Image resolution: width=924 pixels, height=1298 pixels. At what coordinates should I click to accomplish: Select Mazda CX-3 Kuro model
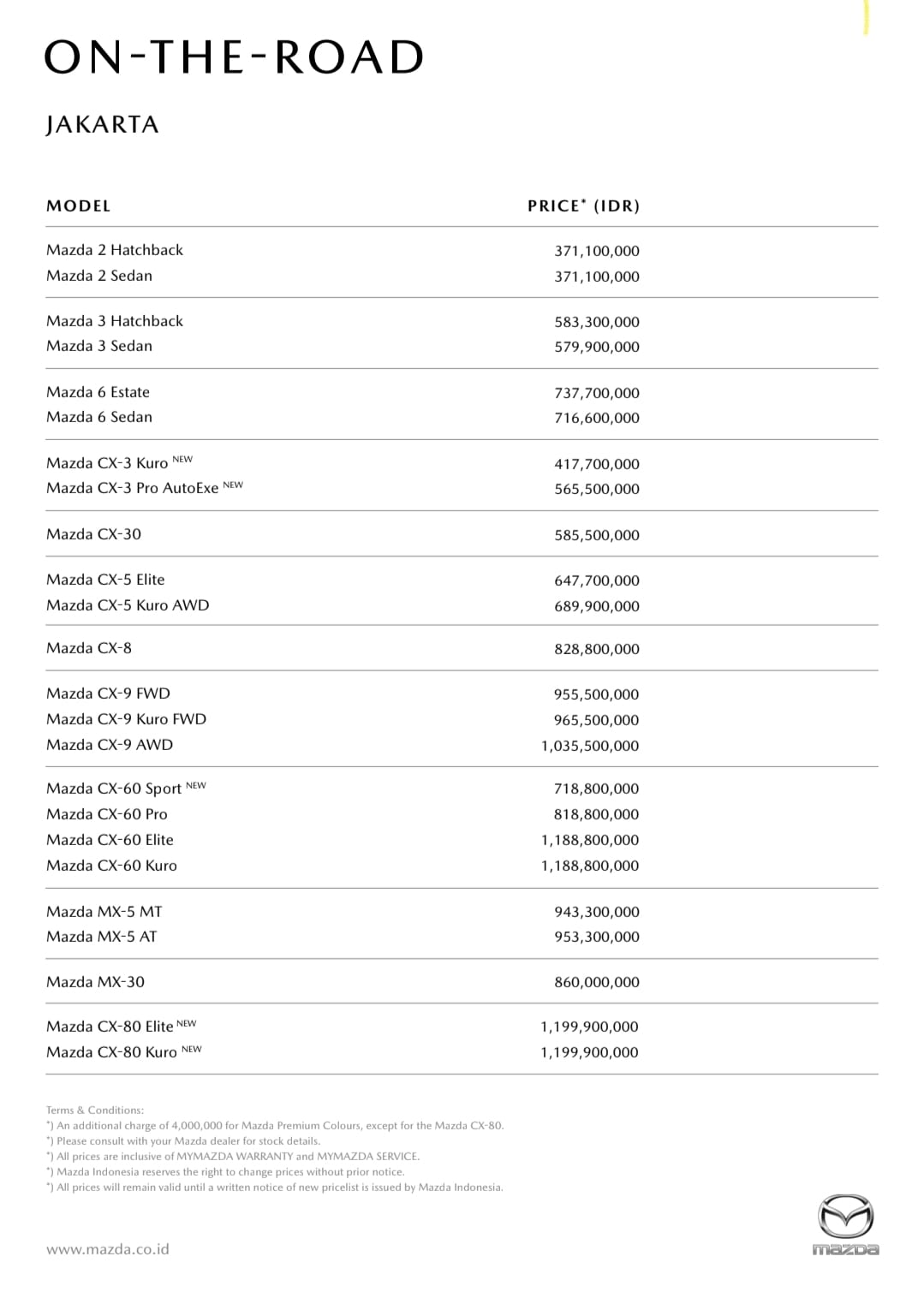coord(107,463)
